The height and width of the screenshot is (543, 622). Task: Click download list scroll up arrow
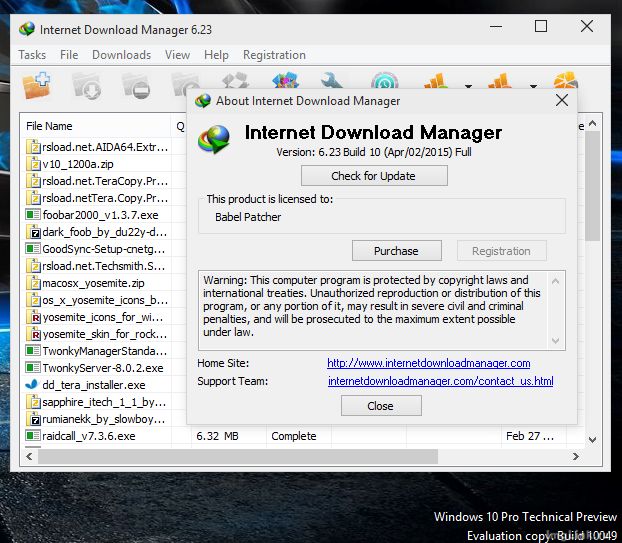coord(592,123)
